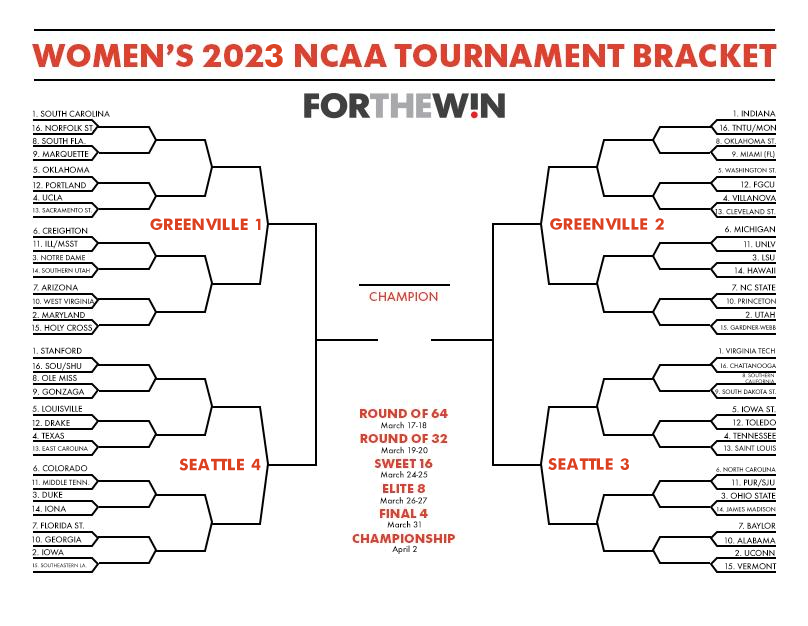Choose the 2. Iowa team entry

[x=48, y=552]
